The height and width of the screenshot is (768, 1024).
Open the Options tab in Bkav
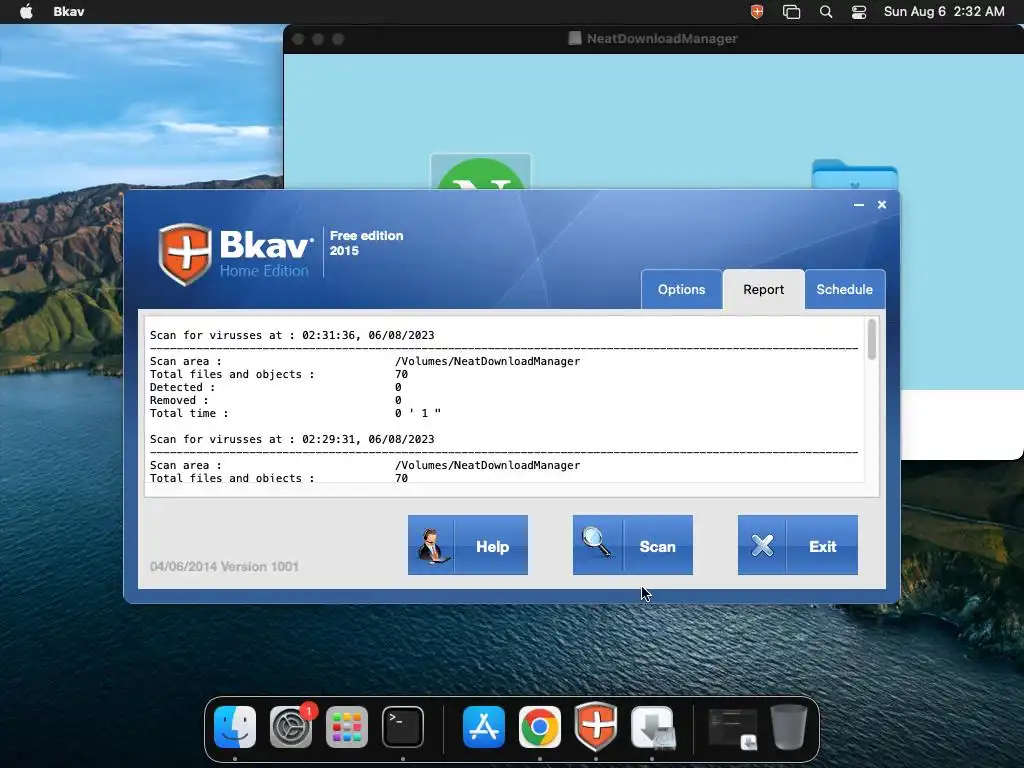(x=681, y=289)
